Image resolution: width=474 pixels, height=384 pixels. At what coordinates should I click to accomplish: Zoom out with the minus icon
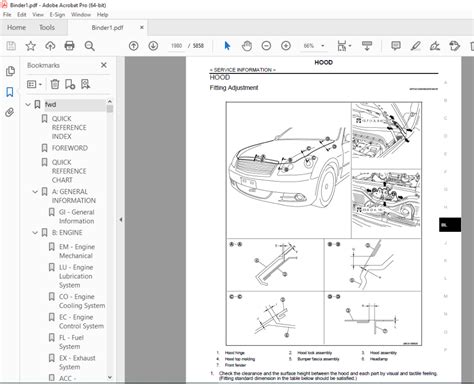pyautogui.click(x=266, y=46)
